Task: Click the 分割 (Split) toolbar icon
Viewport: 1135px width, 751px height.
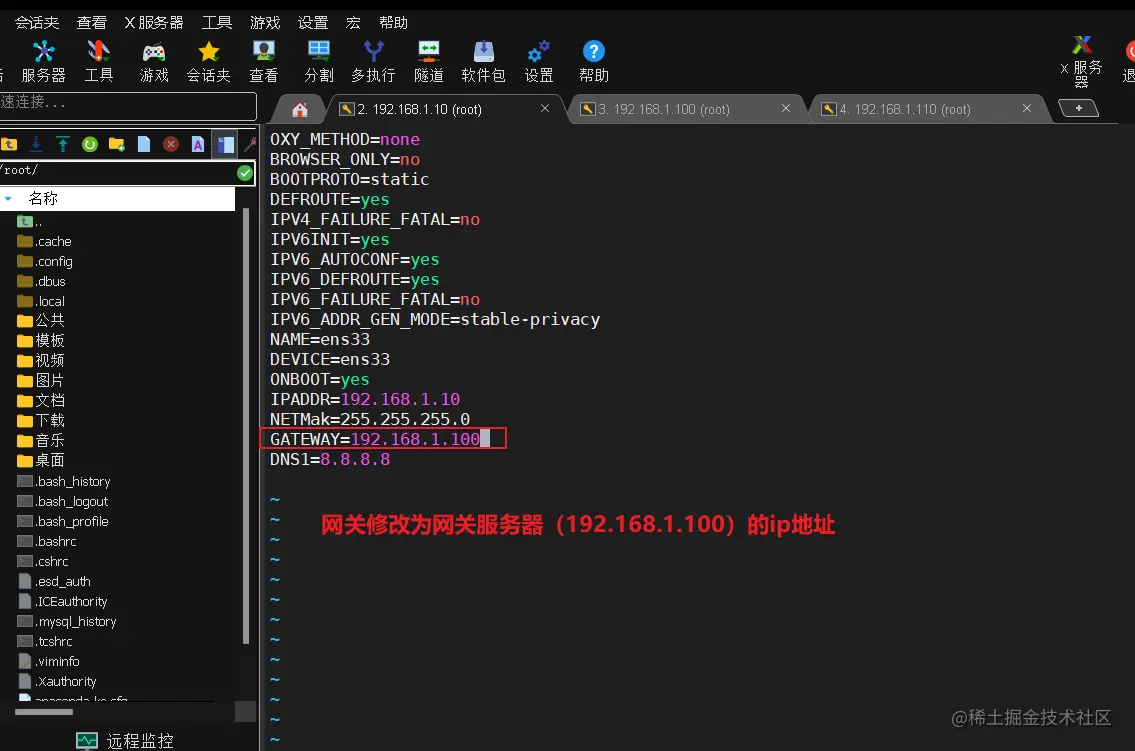Action: (x=318, y=60)
